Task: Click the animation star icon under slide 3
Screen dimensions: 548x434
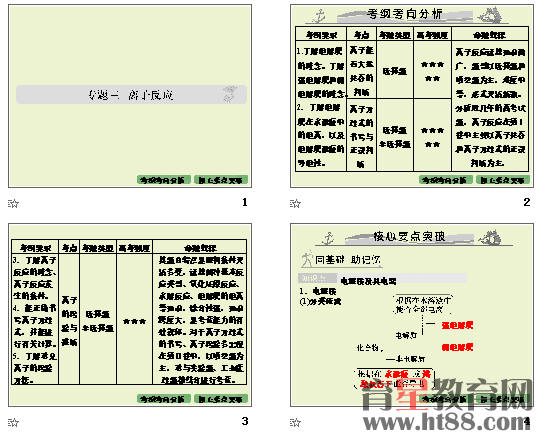Action: coord(13,422)
